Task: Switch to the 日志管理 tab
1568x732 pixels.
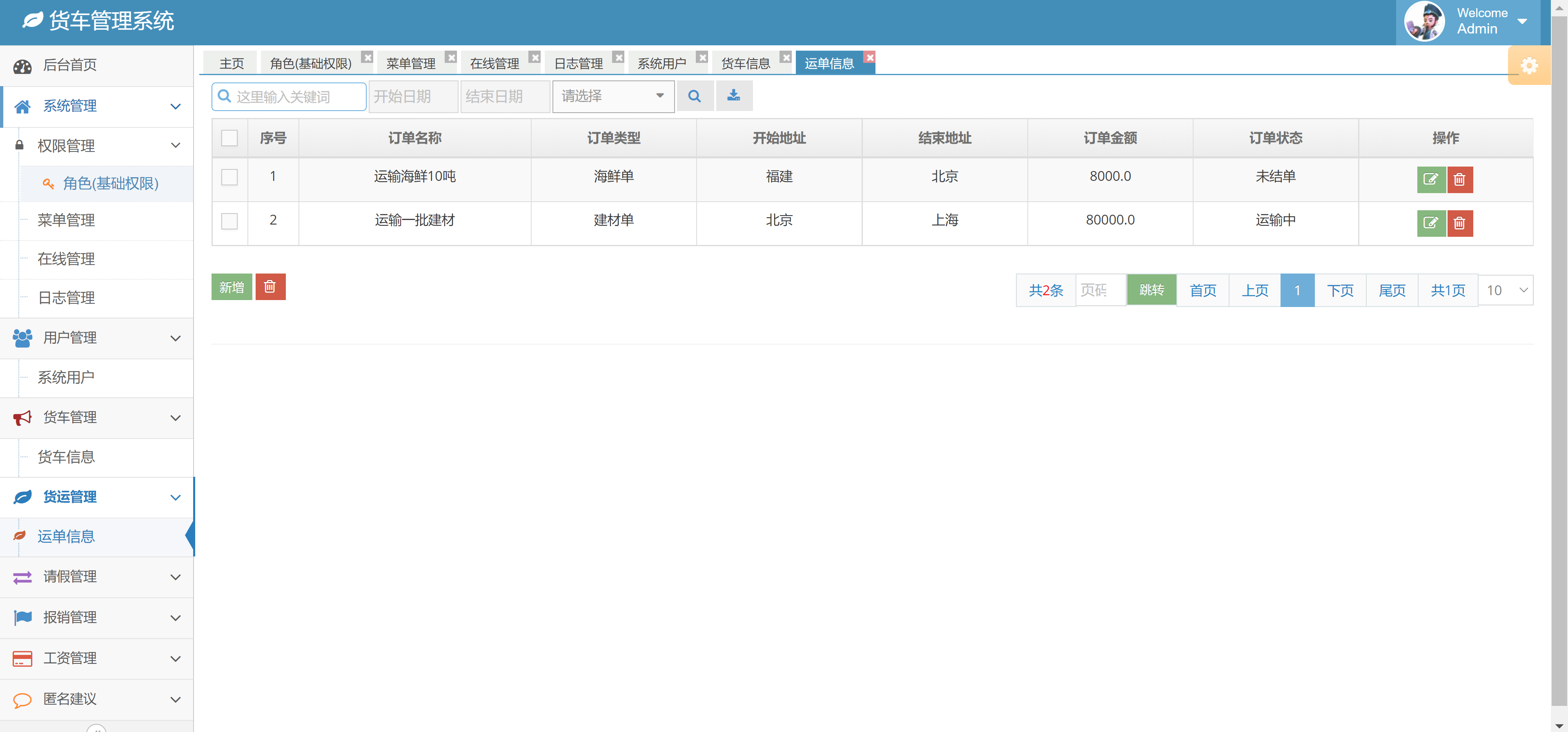Action: click(578, 62)
